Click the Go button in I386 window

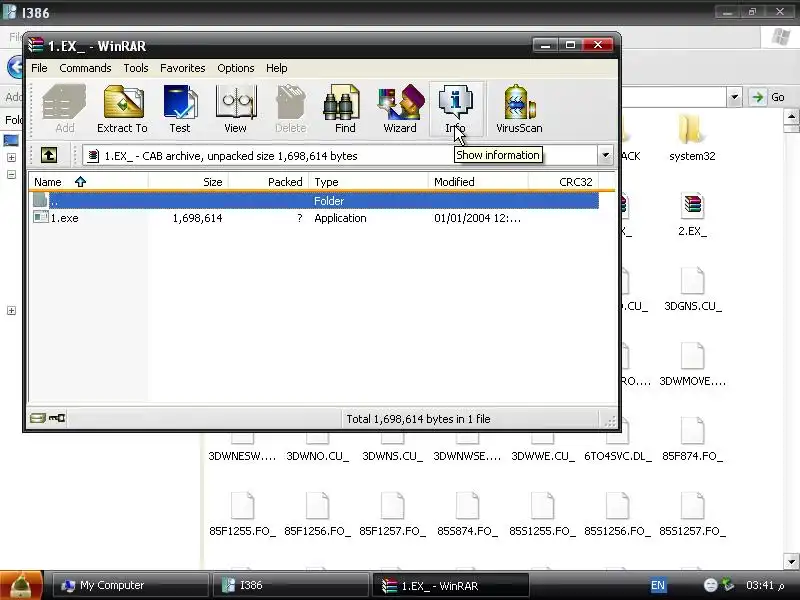767,97
